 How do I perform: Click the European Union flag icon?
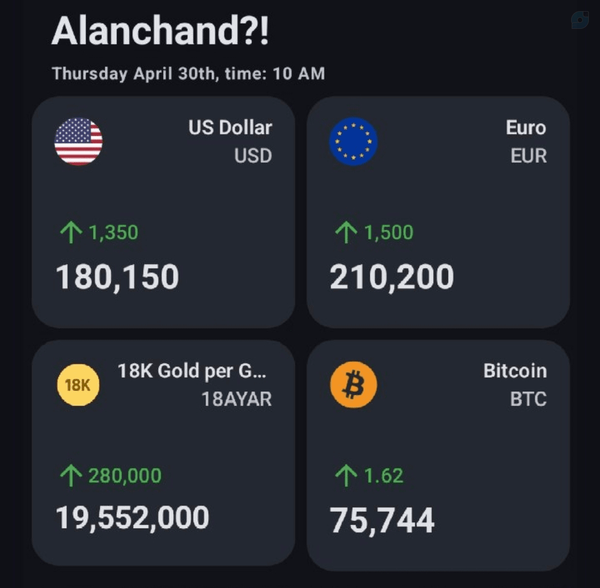(353, 141)
